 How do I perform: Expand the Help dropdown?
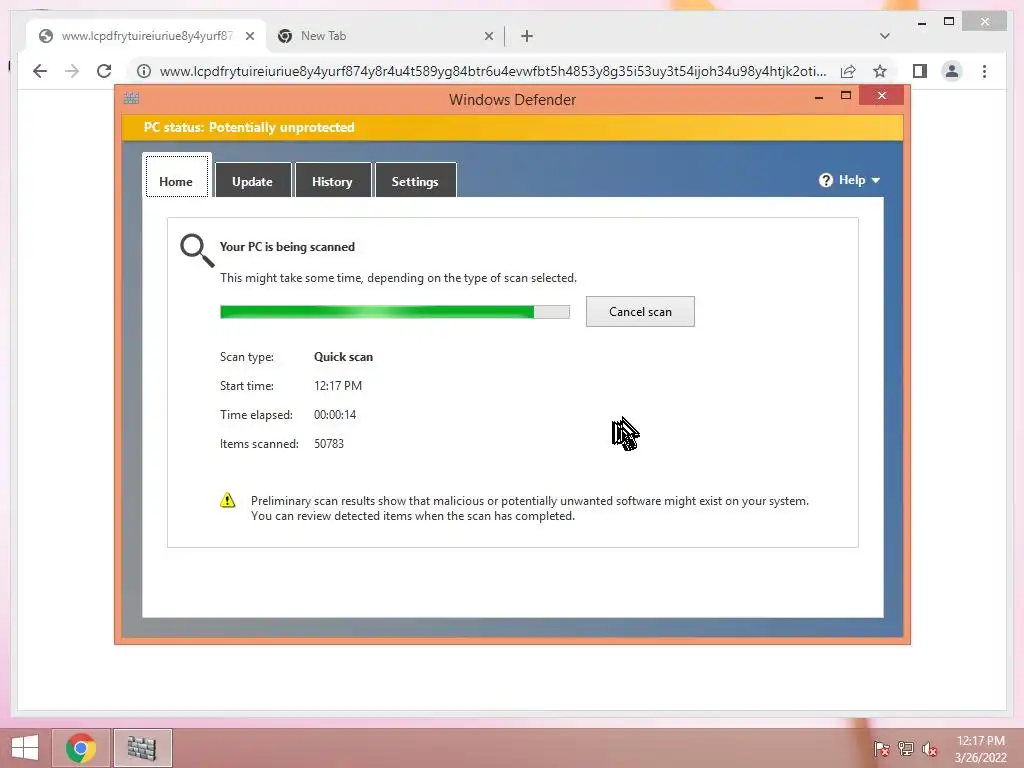pos(849,180)
